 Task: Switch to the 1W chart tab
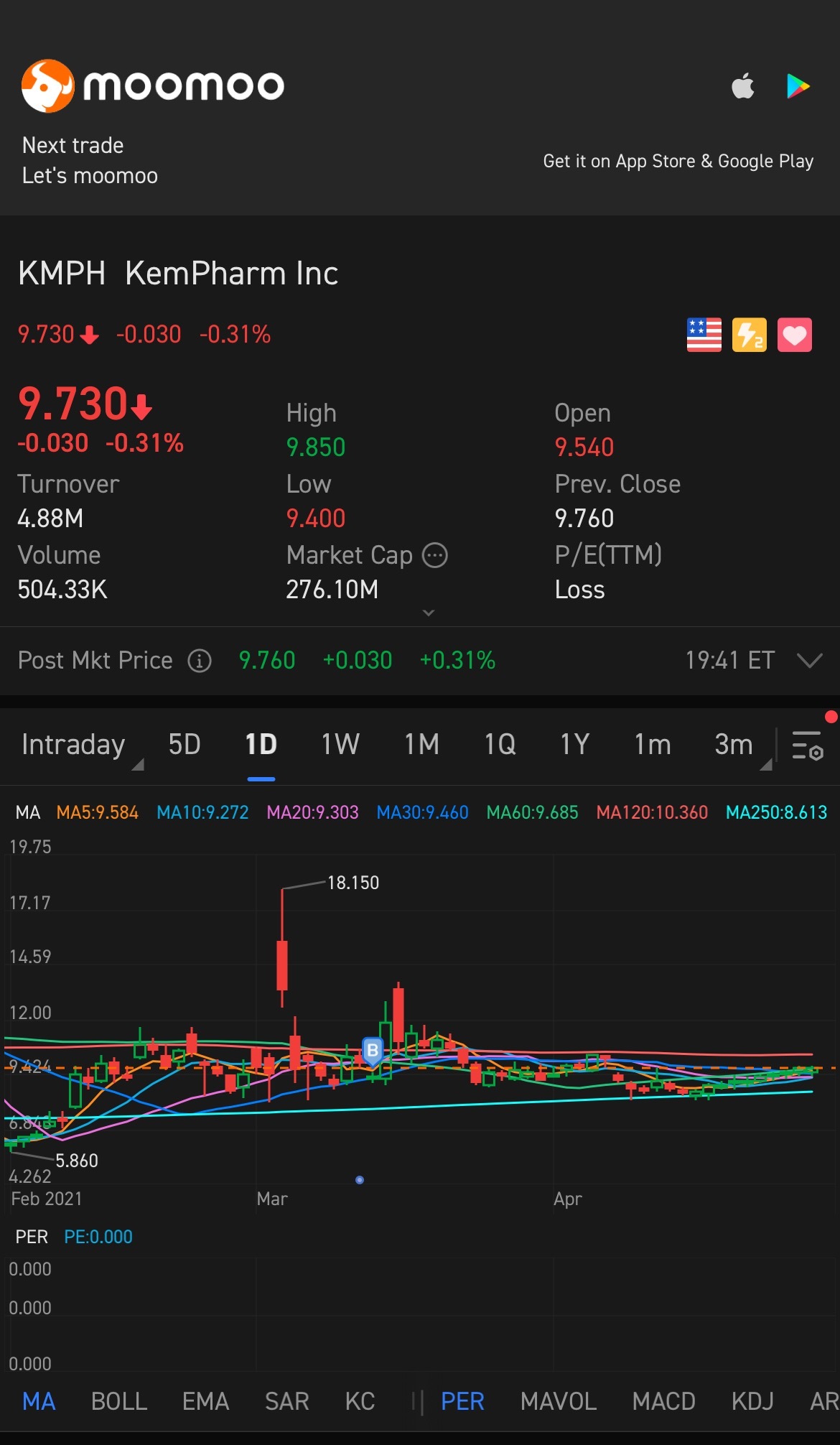pos(340,745)
